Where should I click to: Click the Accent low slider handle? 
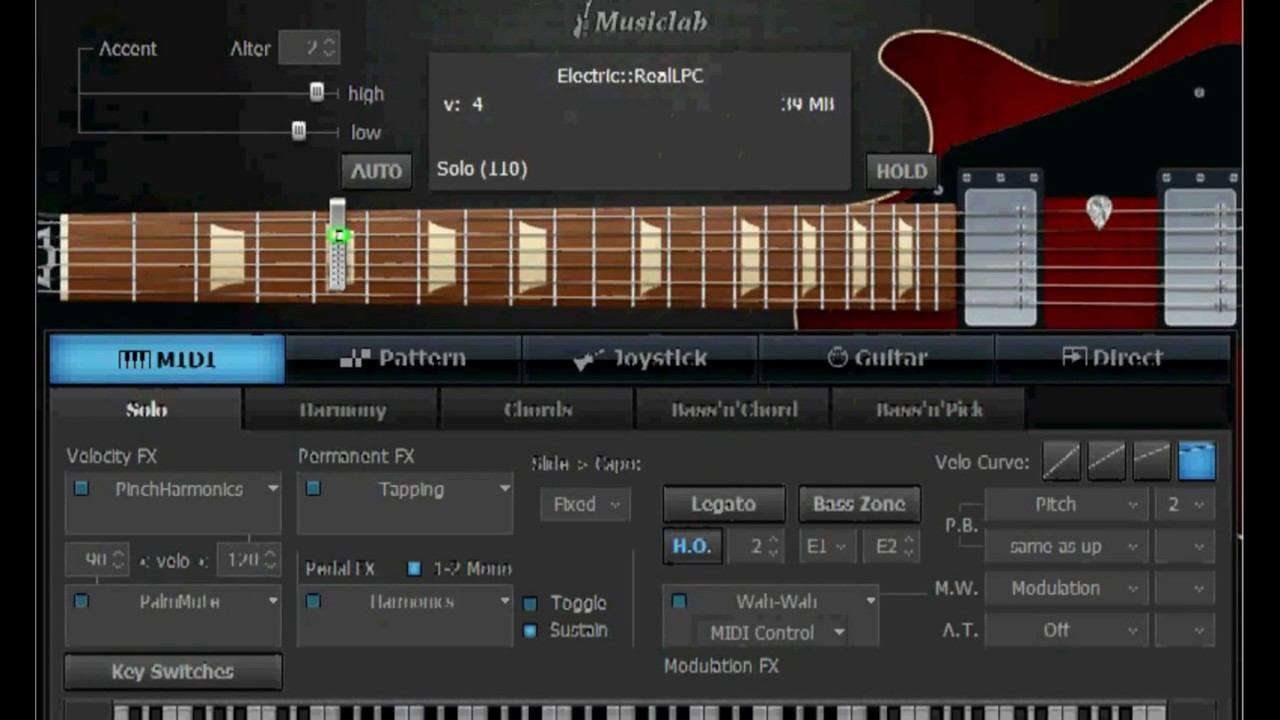pos(298,131)
